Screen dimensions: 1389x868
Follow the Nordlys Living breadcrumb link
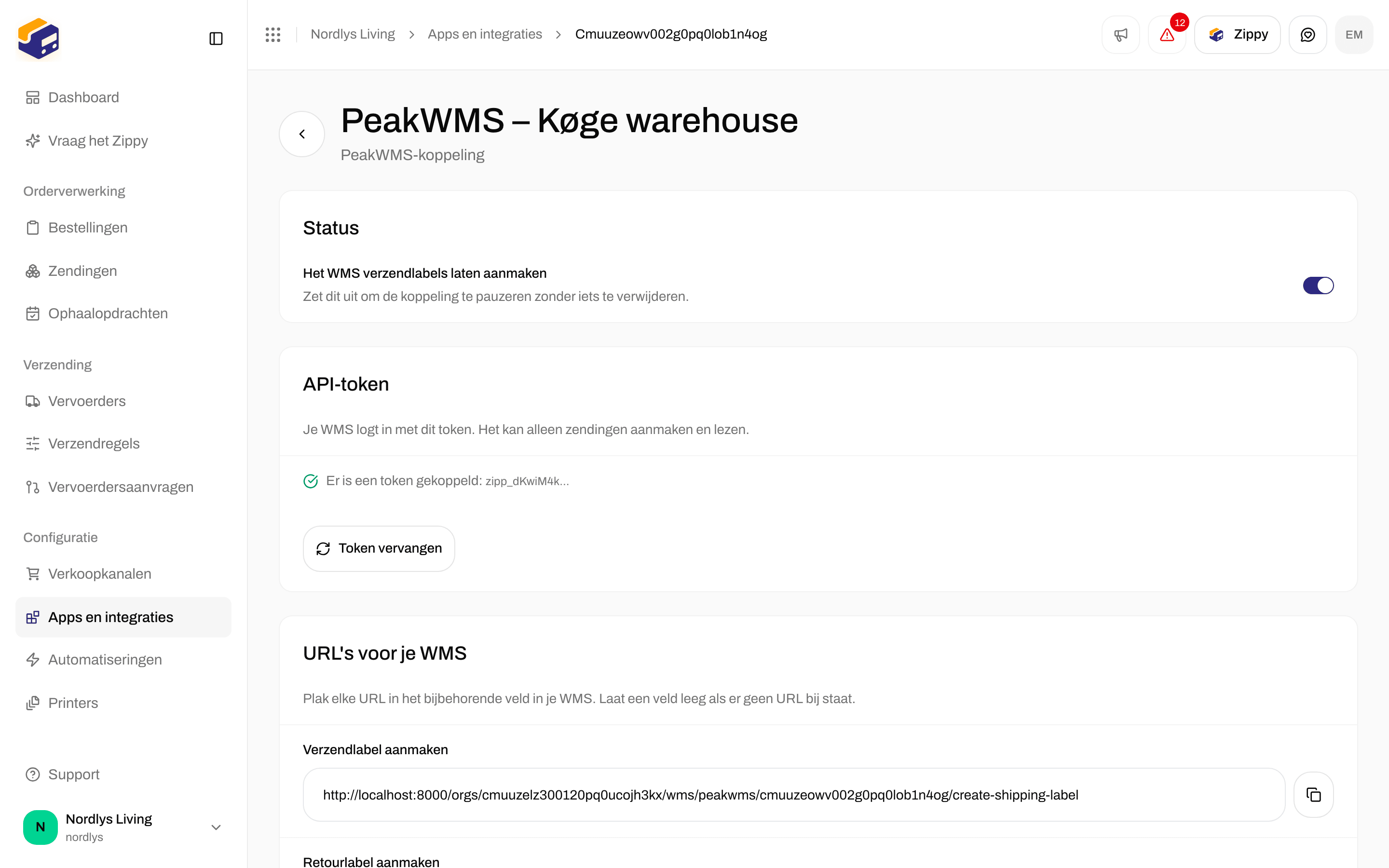[x=353, y=34]
